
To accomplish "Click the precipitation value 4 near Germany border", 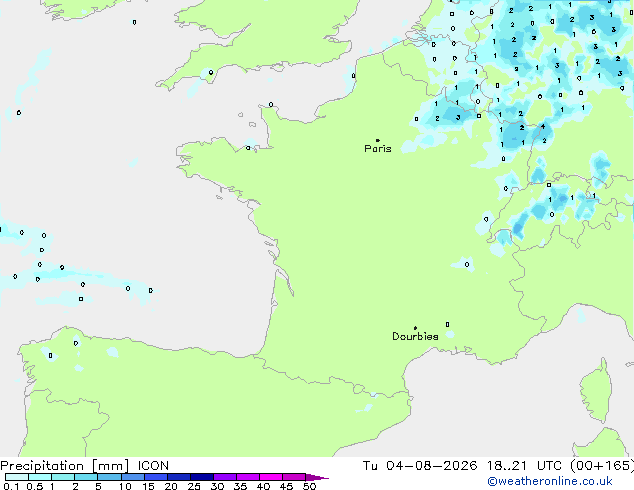I will pos(543,127).
